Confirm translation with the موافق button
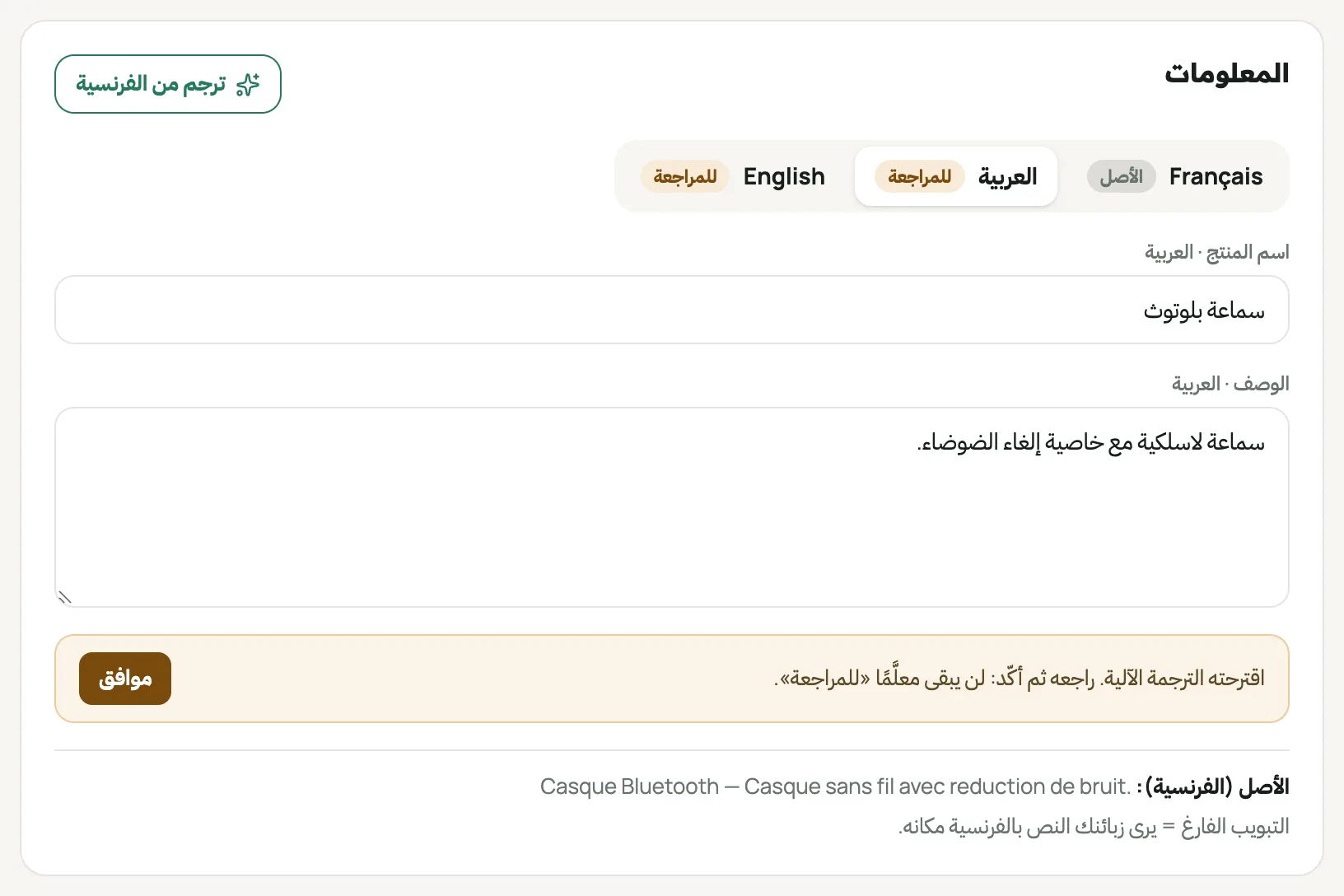The height and width of the screenshot is (896, 1344). [125, 679]
